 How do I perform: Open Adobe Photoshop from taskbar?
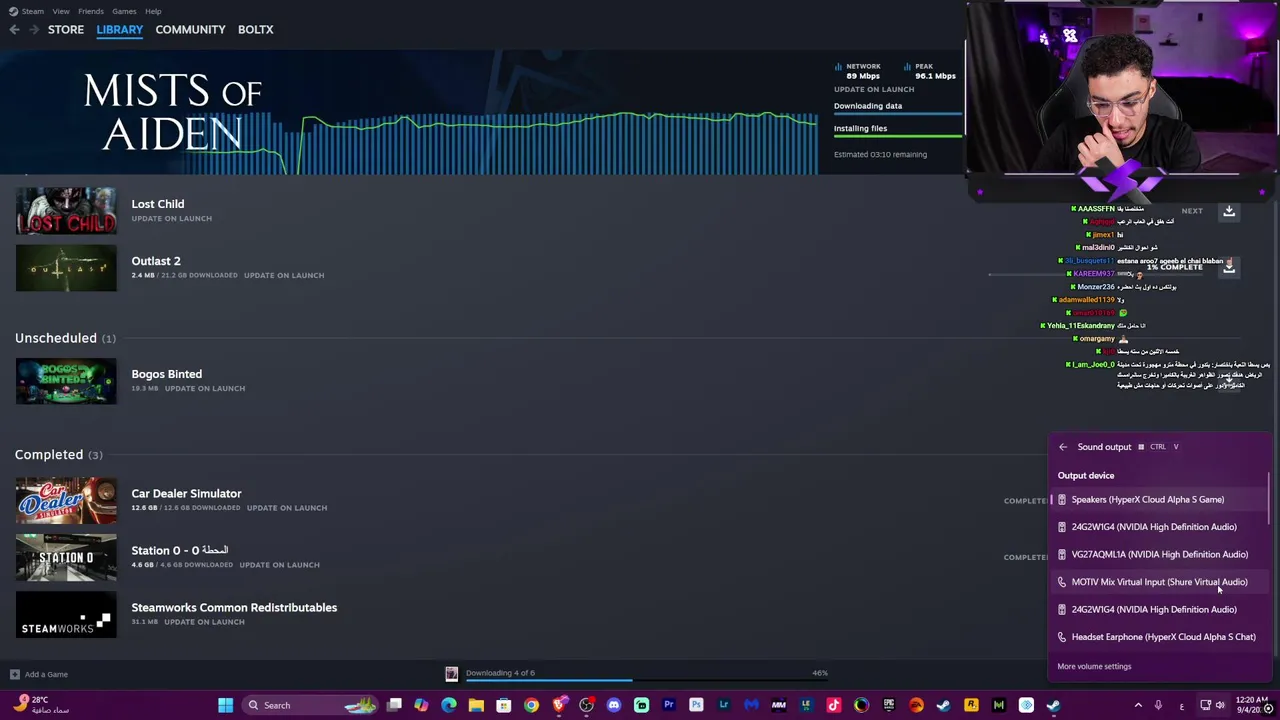[696, 705]
